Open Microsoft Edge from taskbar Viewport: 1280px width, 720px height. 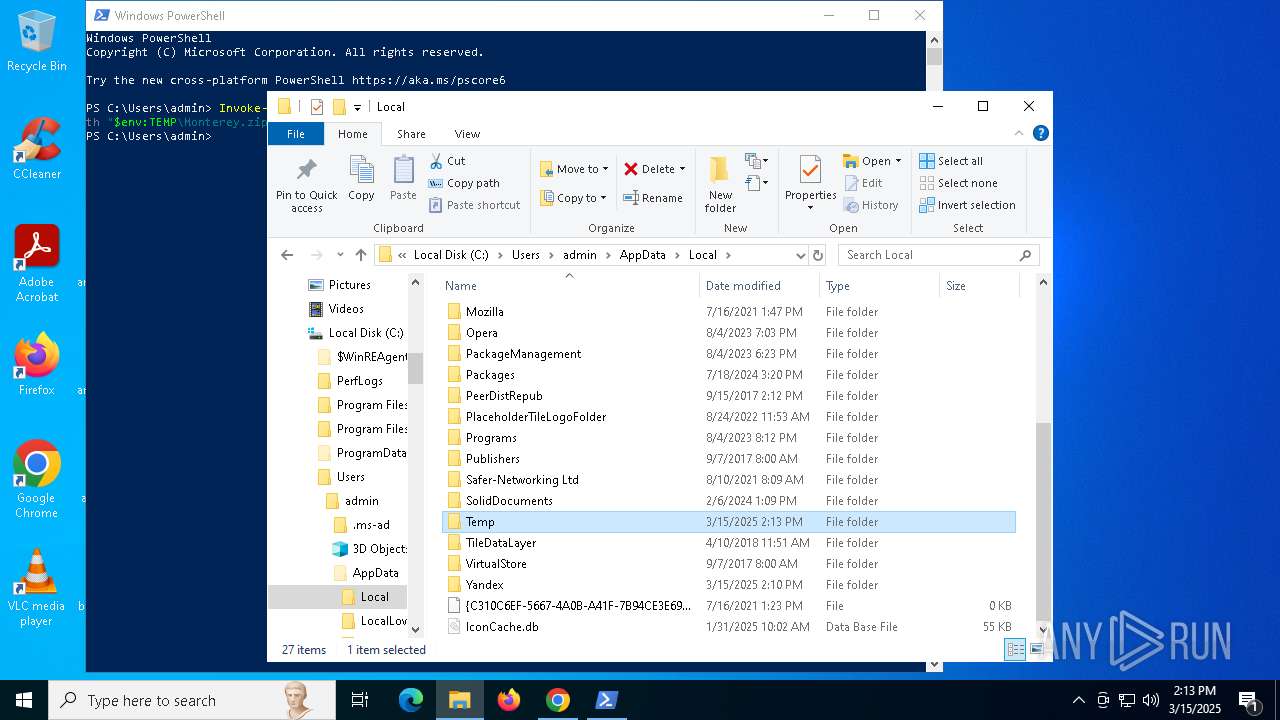tap(411, 700)
